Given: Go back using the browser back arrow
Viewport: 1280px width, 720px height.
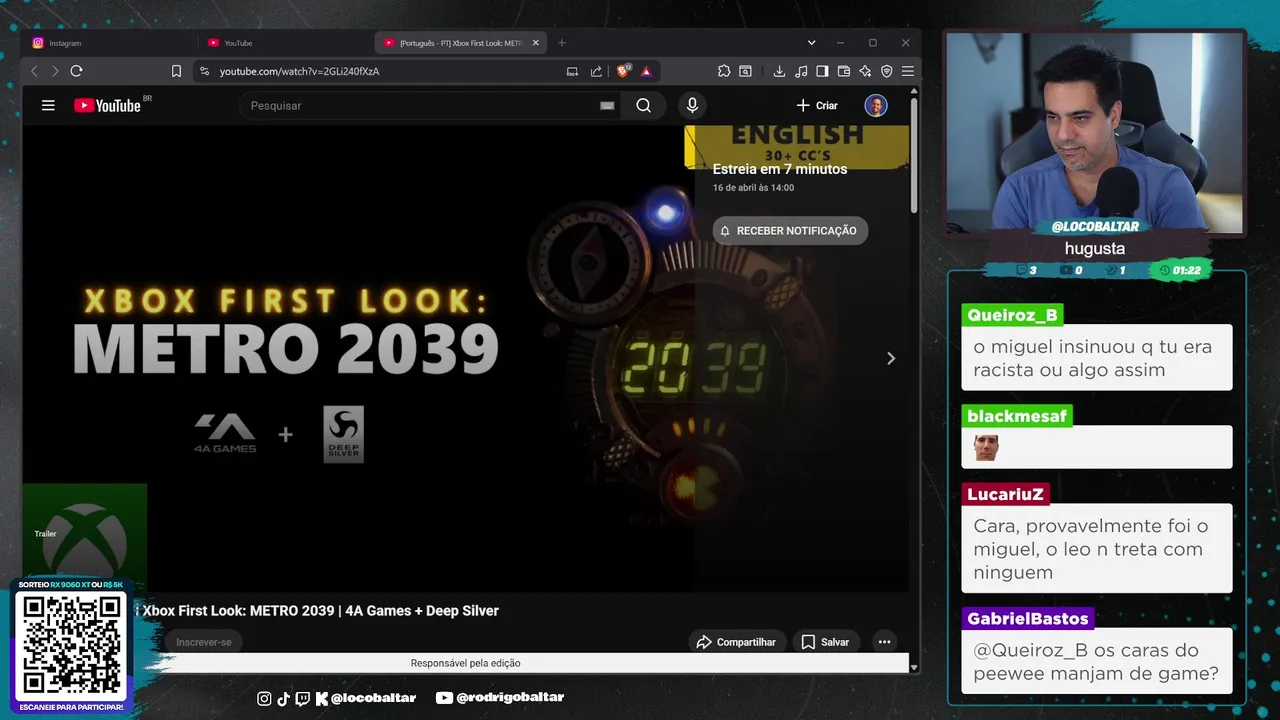Looking at the screenshot, I should point(34,71).
